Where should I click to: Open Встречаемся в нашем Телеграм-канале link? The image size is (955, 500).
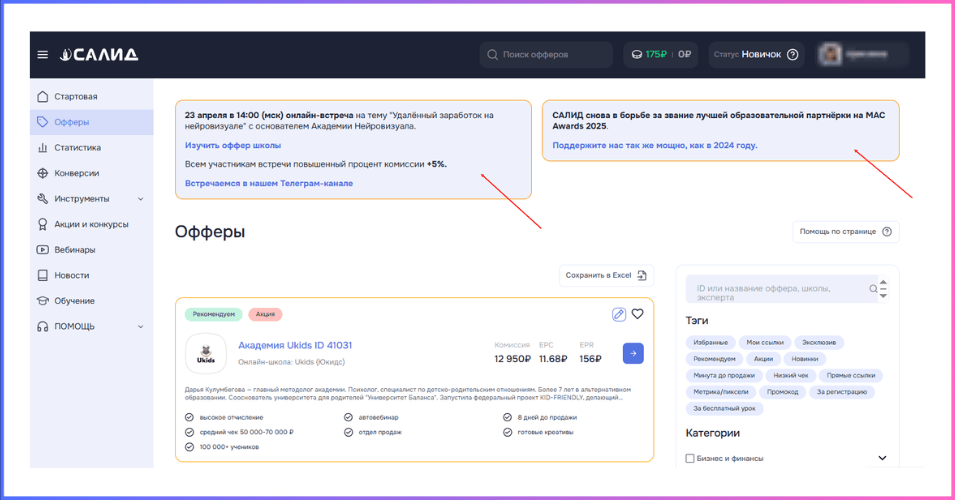(x=269, y=183)
